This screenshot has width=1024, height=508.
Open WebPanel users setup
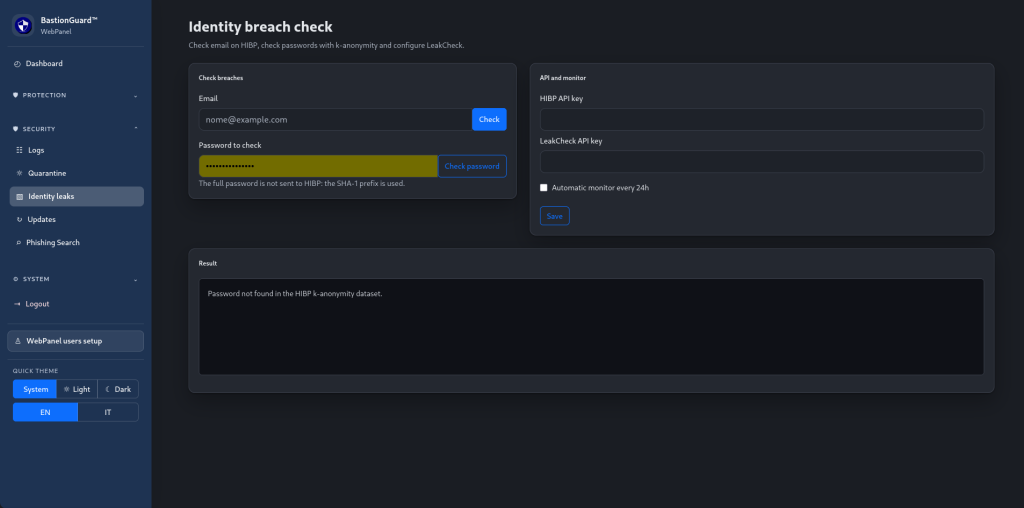(76, 341)
